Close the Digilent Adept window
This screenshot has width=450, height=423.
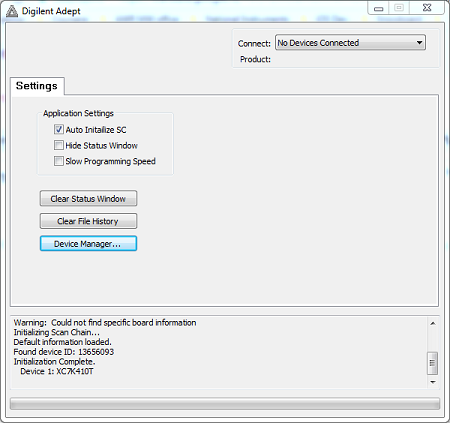pos(427,8)
